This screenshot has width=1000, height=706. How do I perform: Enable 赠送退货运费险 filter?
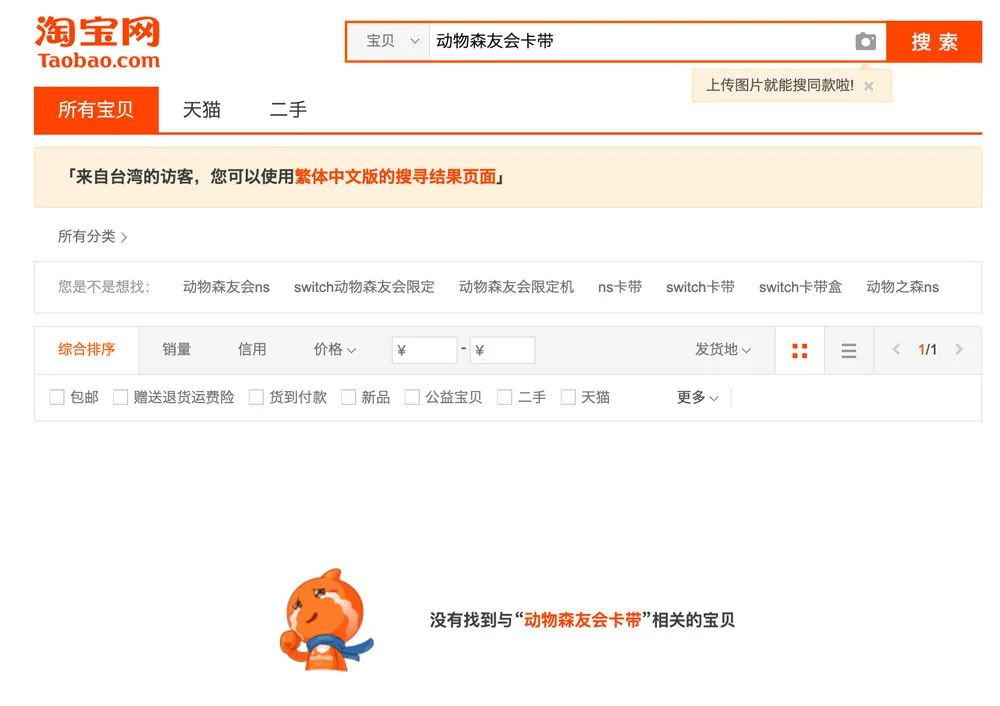[121, 397]
